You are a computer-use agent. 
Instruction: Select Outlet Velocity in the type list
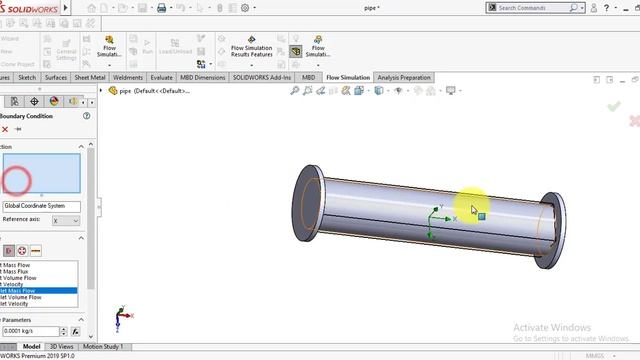(x=39, y=304)
